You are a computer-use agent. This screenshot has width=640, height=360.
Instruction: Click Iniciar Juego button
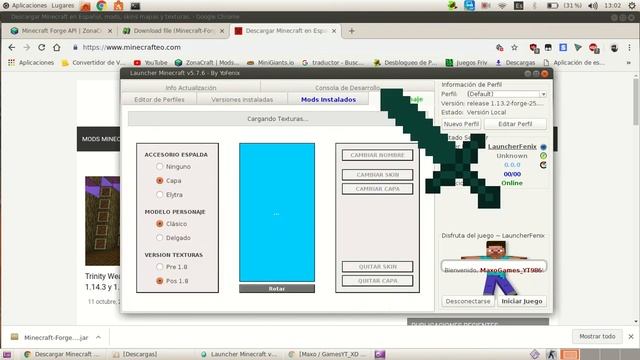pyautogui.click(x=522, y=301)
